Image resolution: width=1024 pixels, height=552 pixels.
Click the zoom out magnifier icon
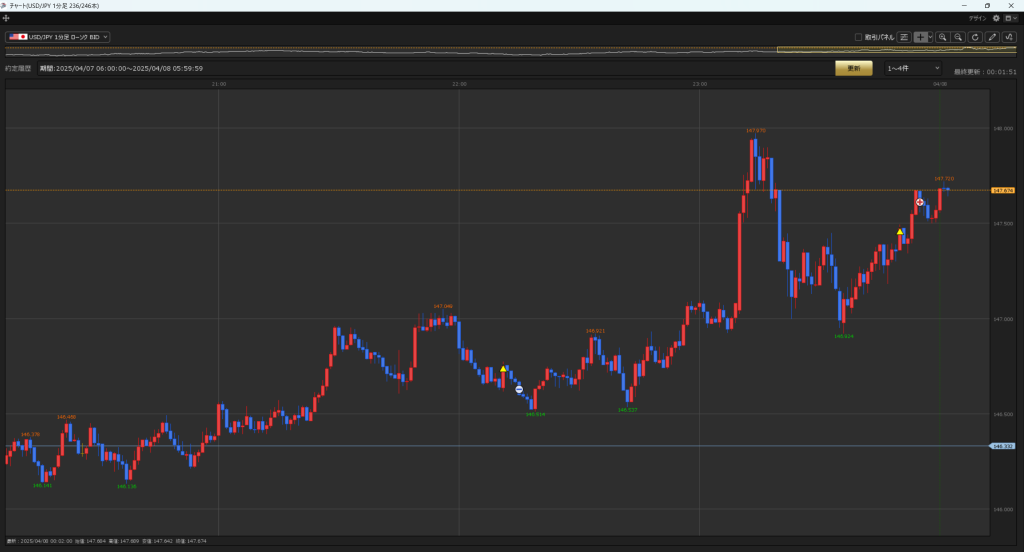958,37
